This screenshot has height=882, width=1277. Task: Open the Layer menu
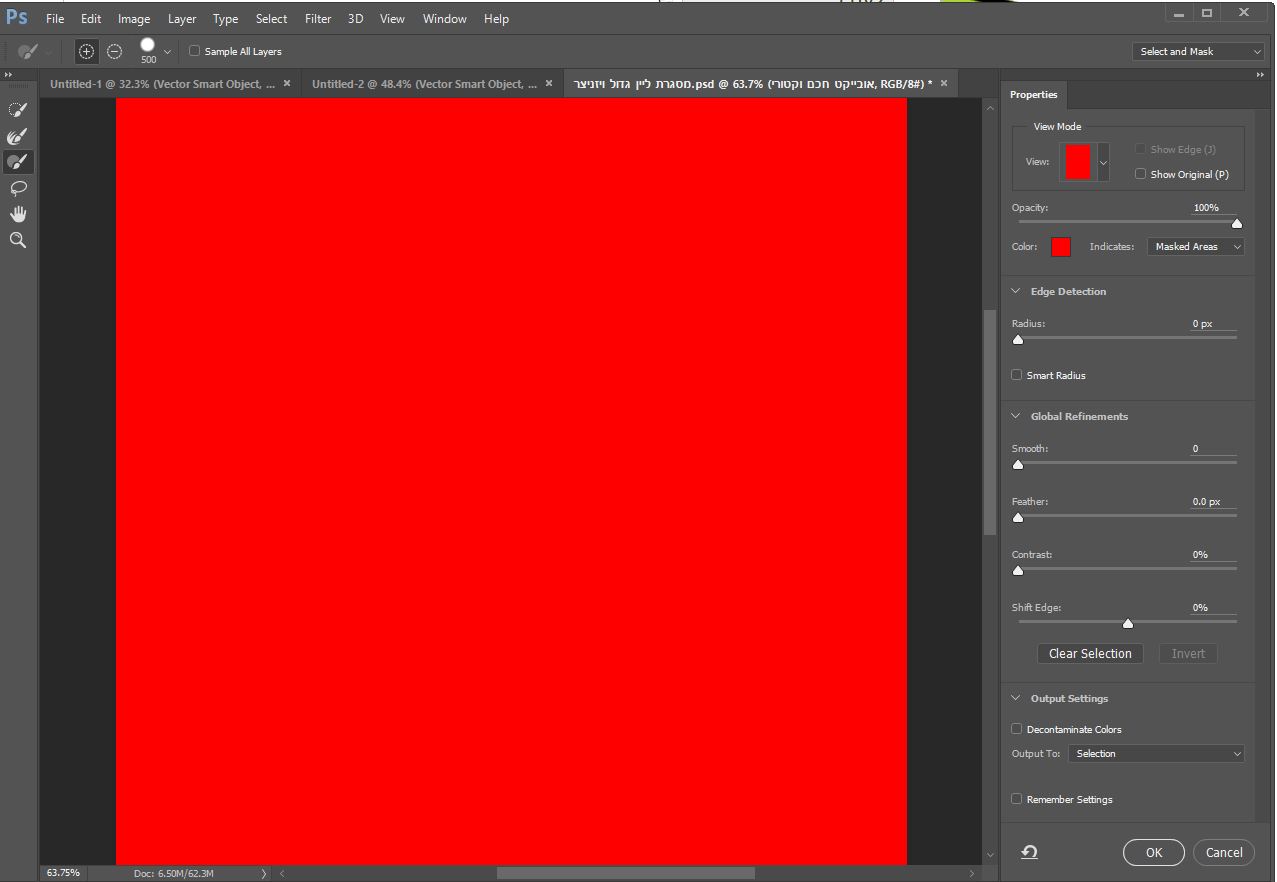(x=182, y=18)
